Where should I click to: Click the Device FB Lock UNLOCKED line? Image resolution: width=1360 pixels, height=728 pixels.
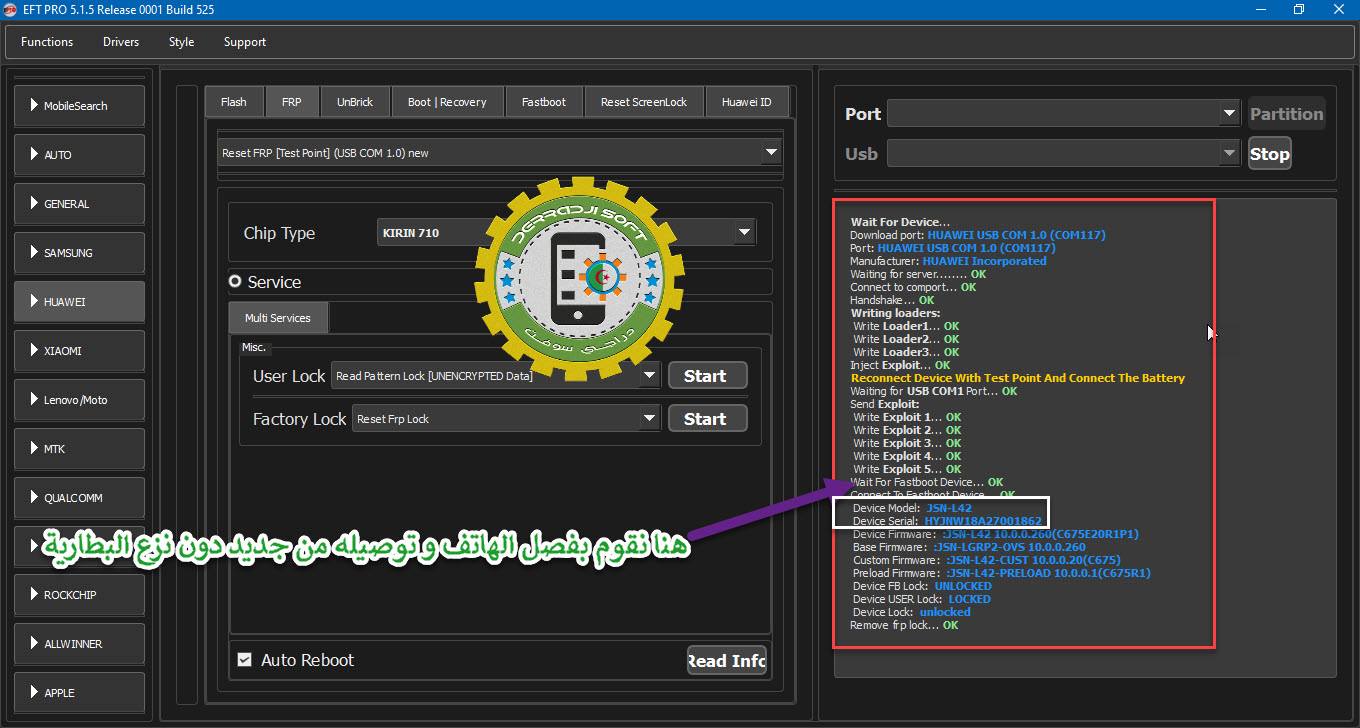(922, 586)
